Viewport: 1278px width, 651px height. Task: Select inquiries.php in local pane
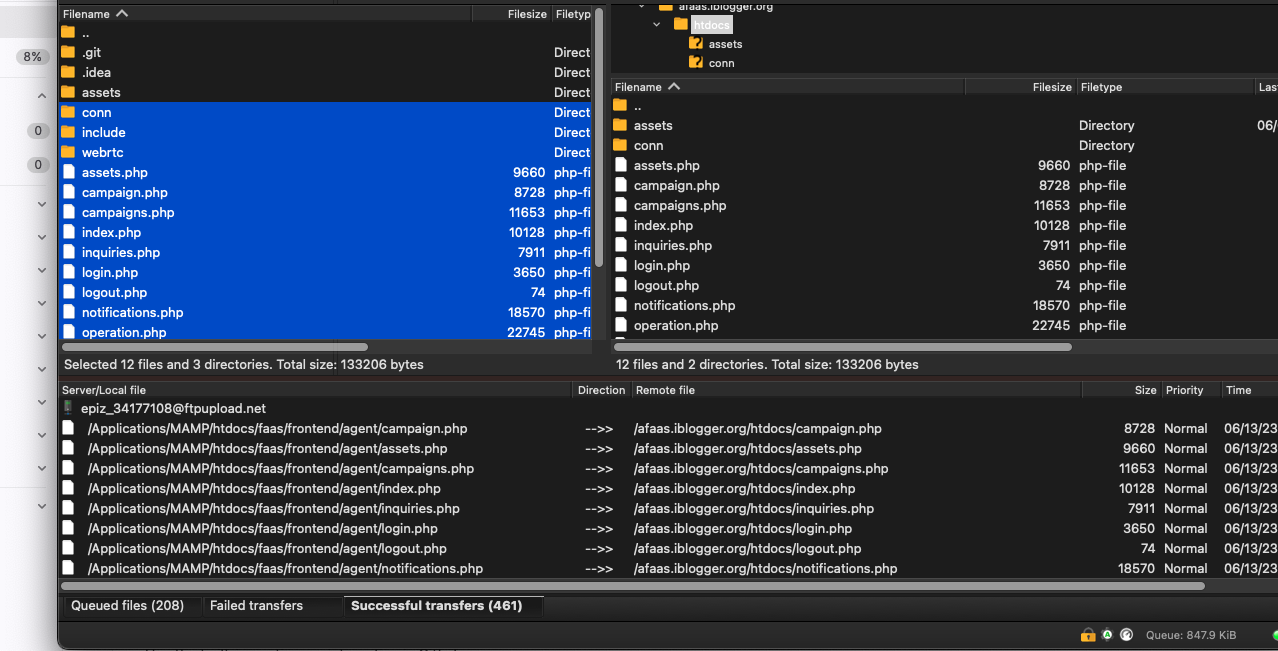325,252
